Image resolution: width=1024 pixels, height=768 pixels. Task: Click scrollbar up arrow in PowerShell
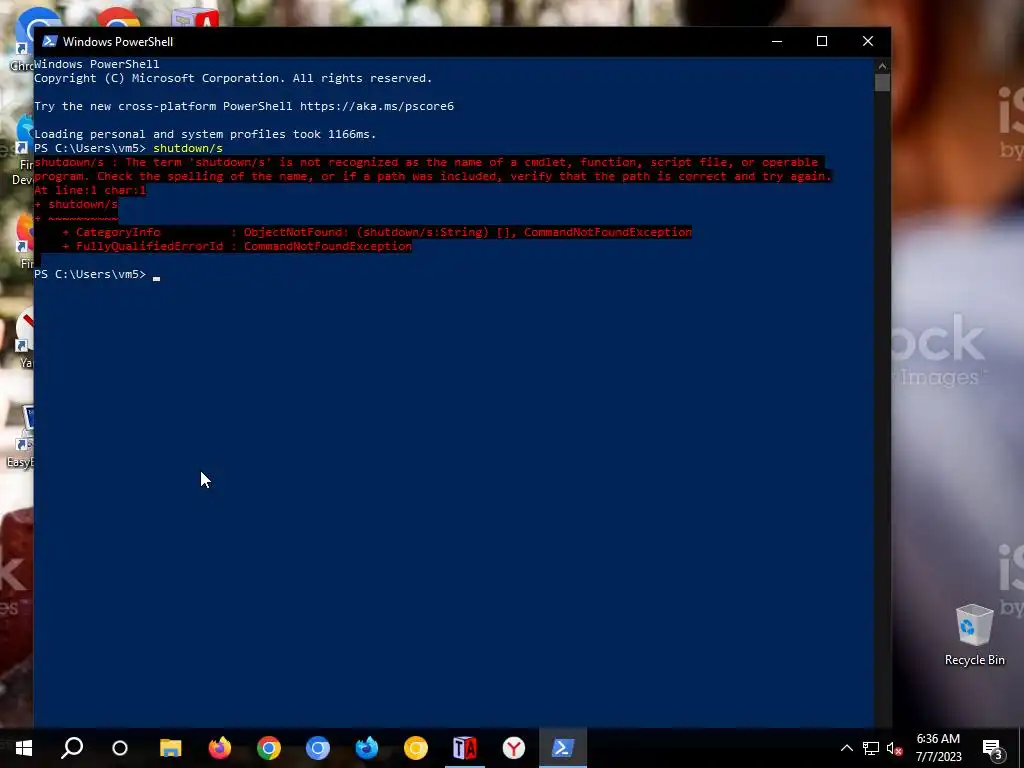(882, 65)
